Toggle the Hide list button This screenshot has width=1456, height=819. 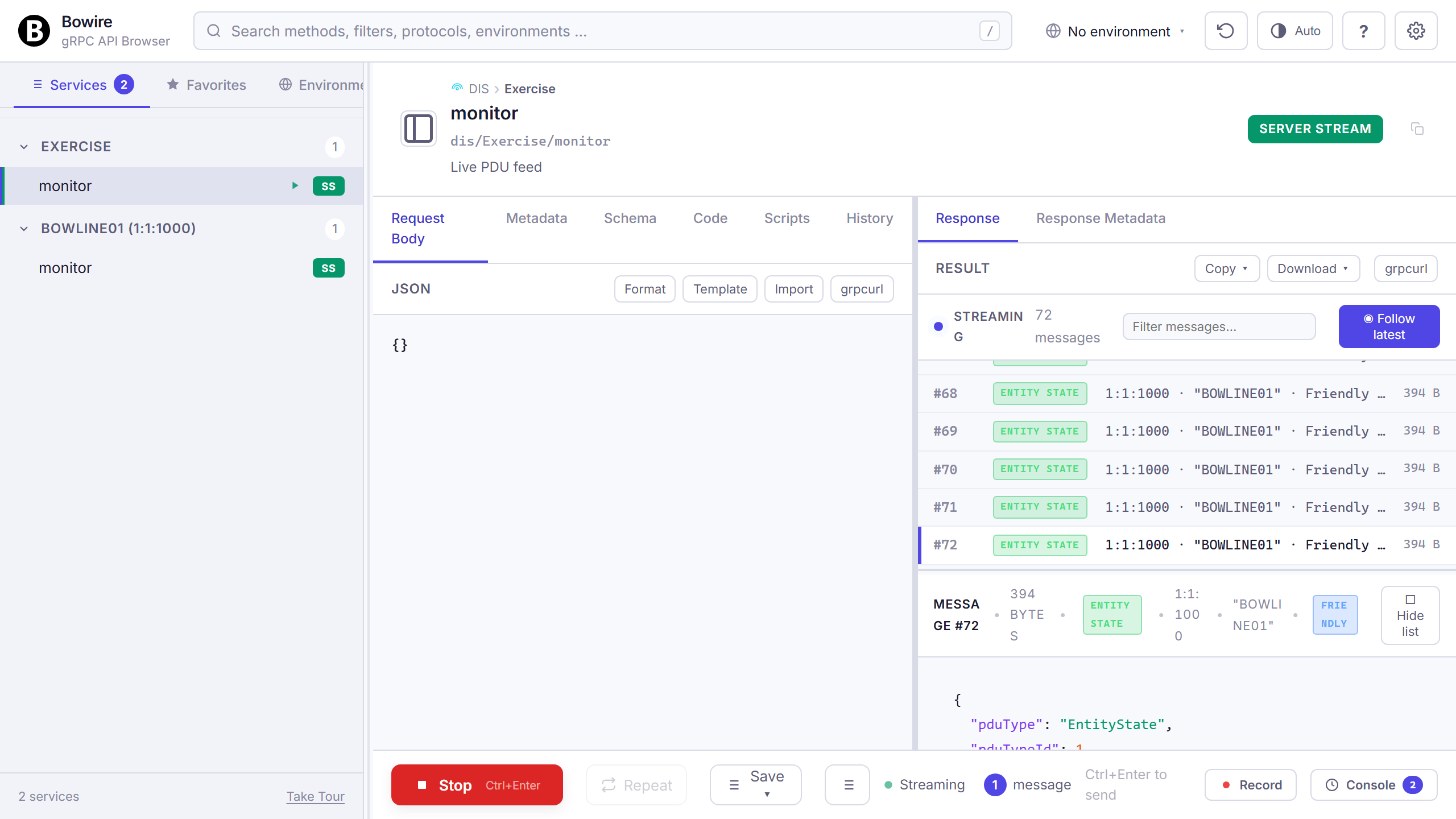pyautogui.click(x=1410, y=615)
